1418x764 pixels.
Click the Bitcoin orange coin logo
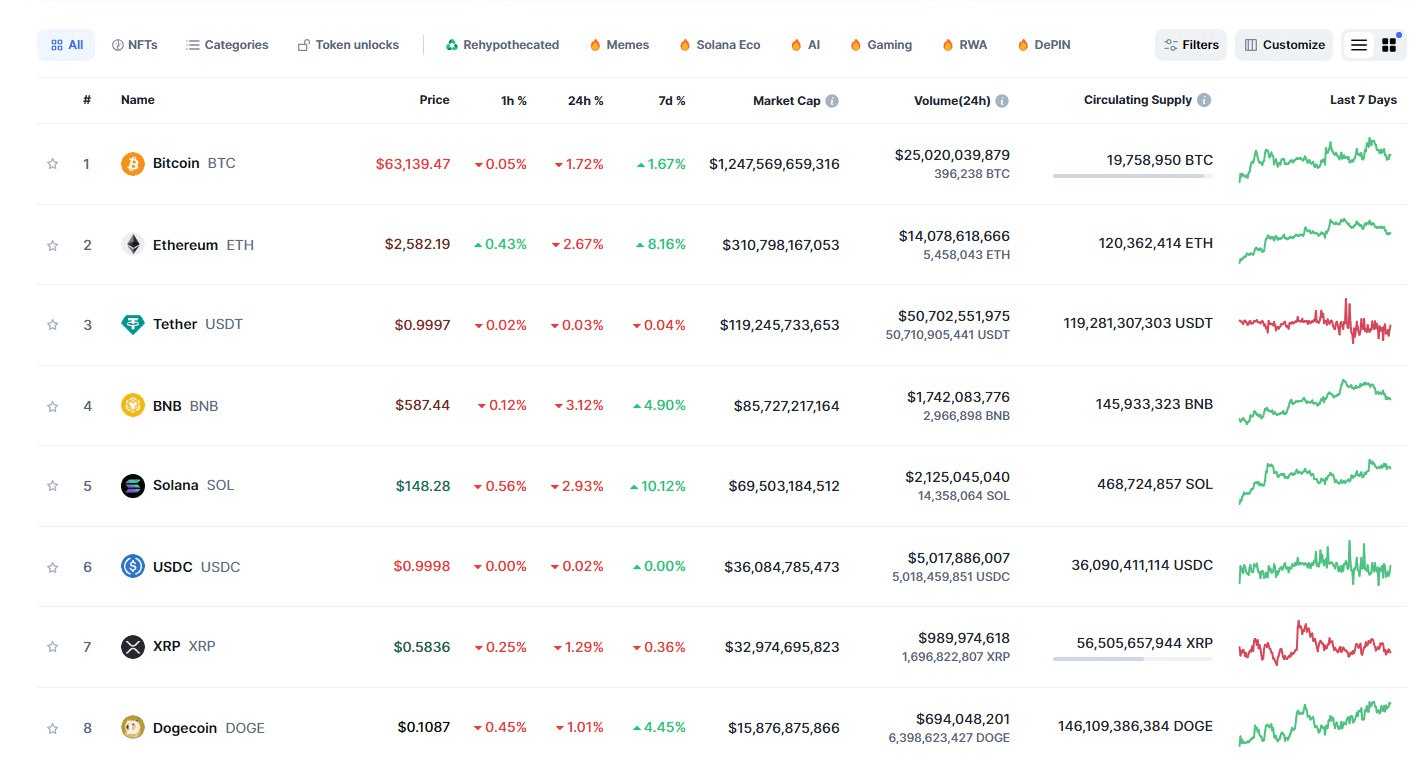(133, 164)
